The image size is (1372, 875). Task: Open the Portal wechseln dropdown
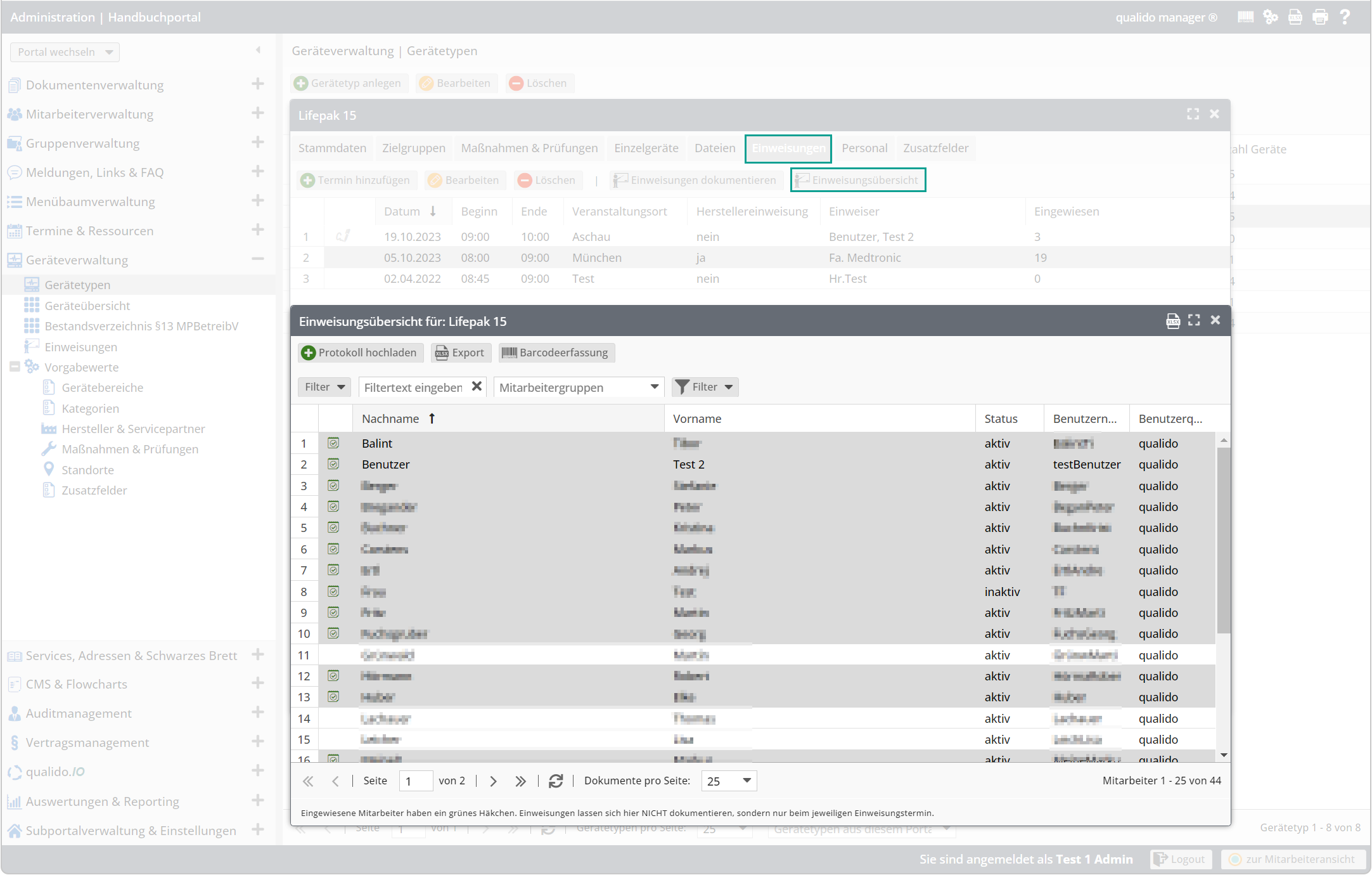click(x=65, y=52)
